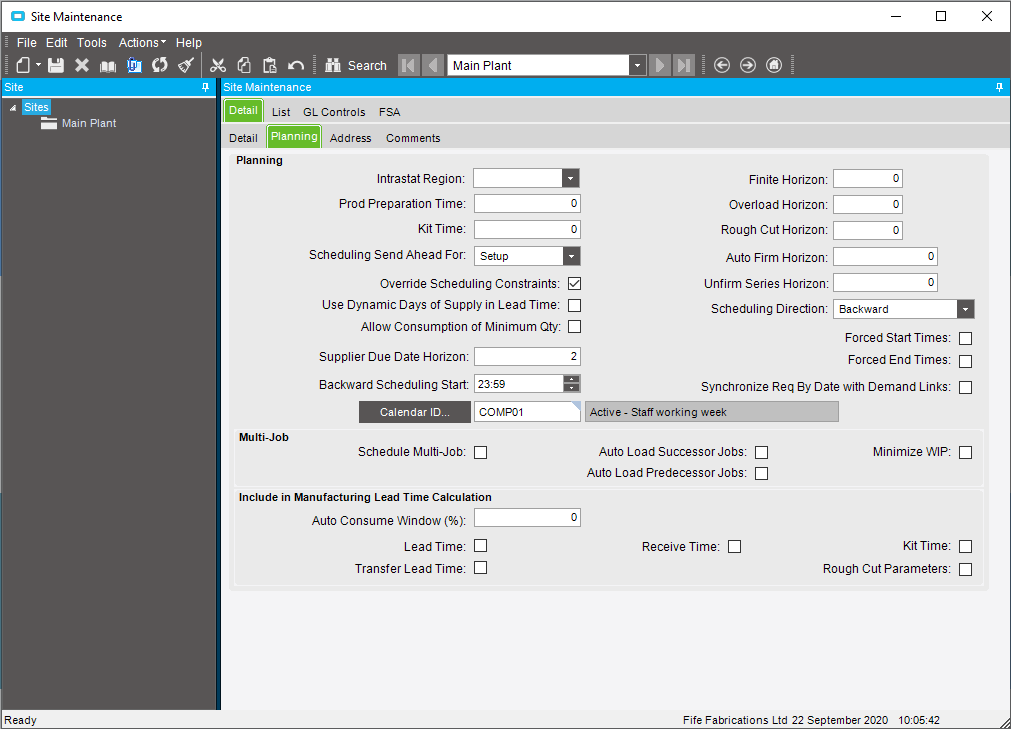
Task: Switch to the GL Controls tab
Action: (x=334, y=112)
